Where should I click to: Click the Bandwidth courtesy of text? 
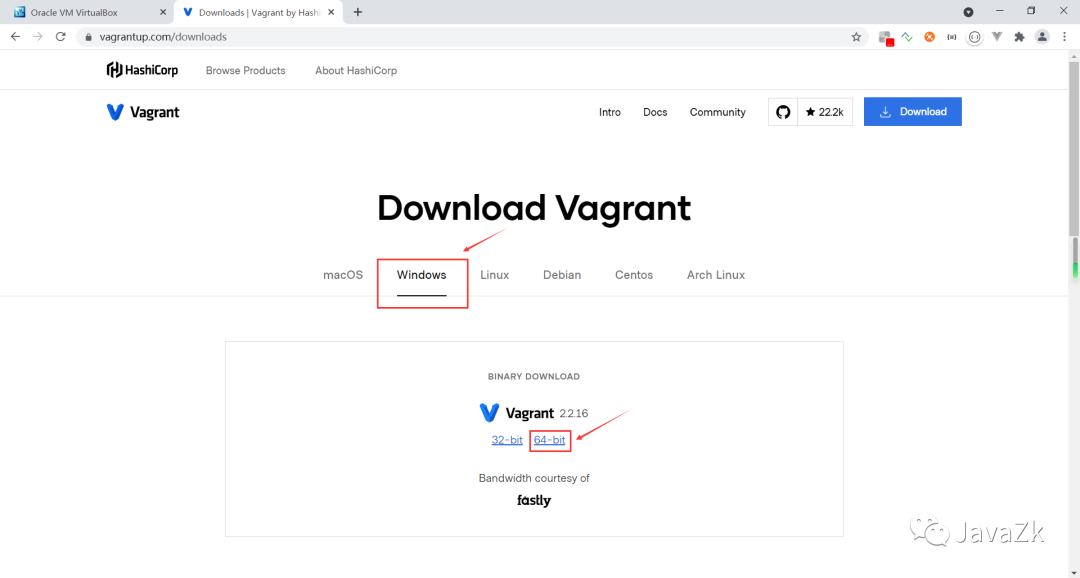coord(534,478)
